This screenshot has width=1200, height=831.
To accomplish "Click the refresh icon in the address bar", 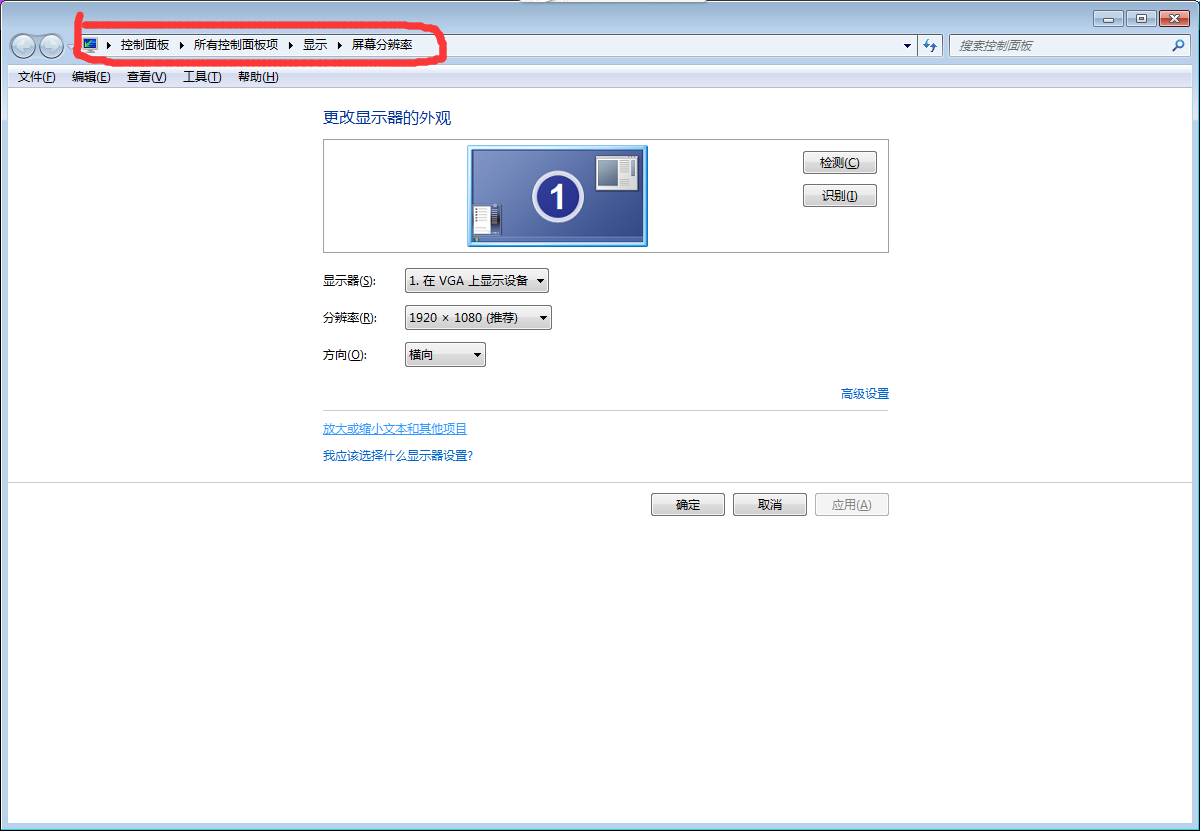I will click(930, 45).
